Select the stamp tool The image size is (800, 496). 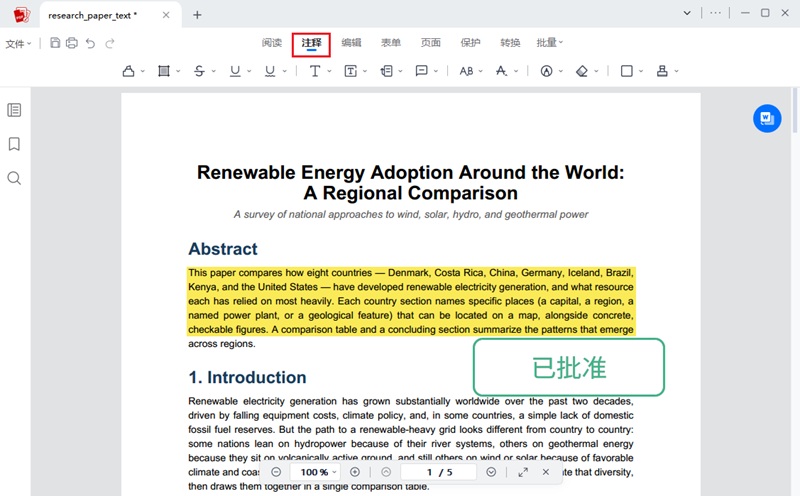click(x=662, y=71)
